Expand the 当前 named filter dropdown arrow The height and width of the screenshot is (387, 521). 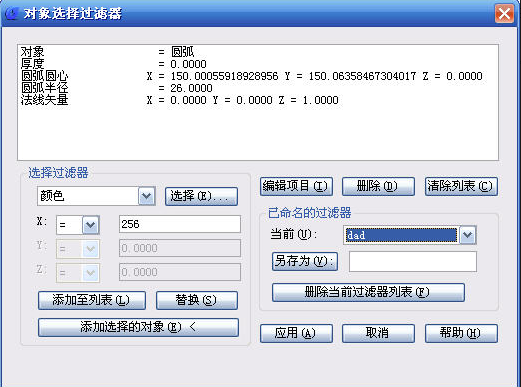point(468,235)
